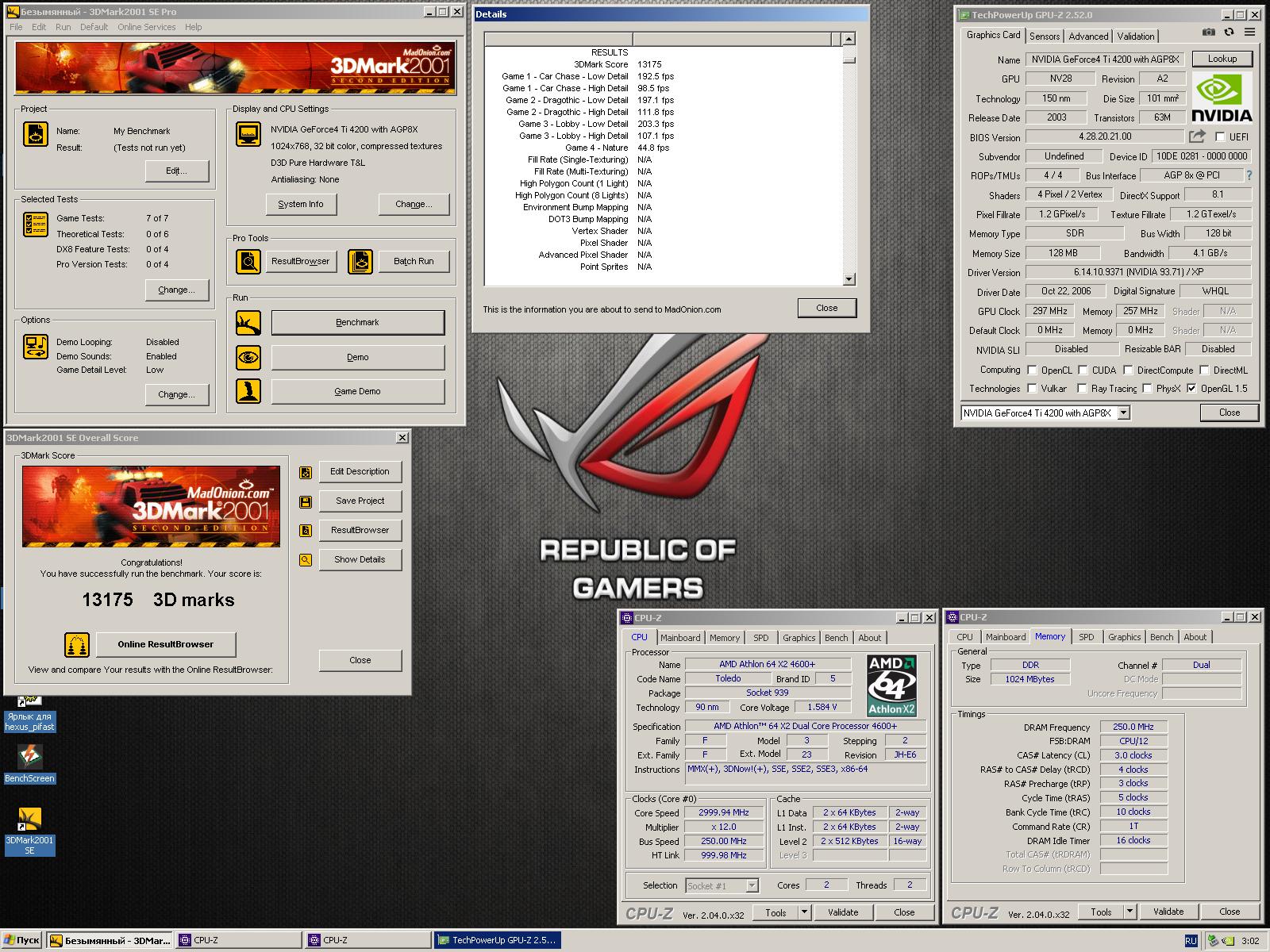The height and width of the screenshot is (952, 1270).
Task: Click the Project icon in 3DMark2001
Action: click(36, 135)
